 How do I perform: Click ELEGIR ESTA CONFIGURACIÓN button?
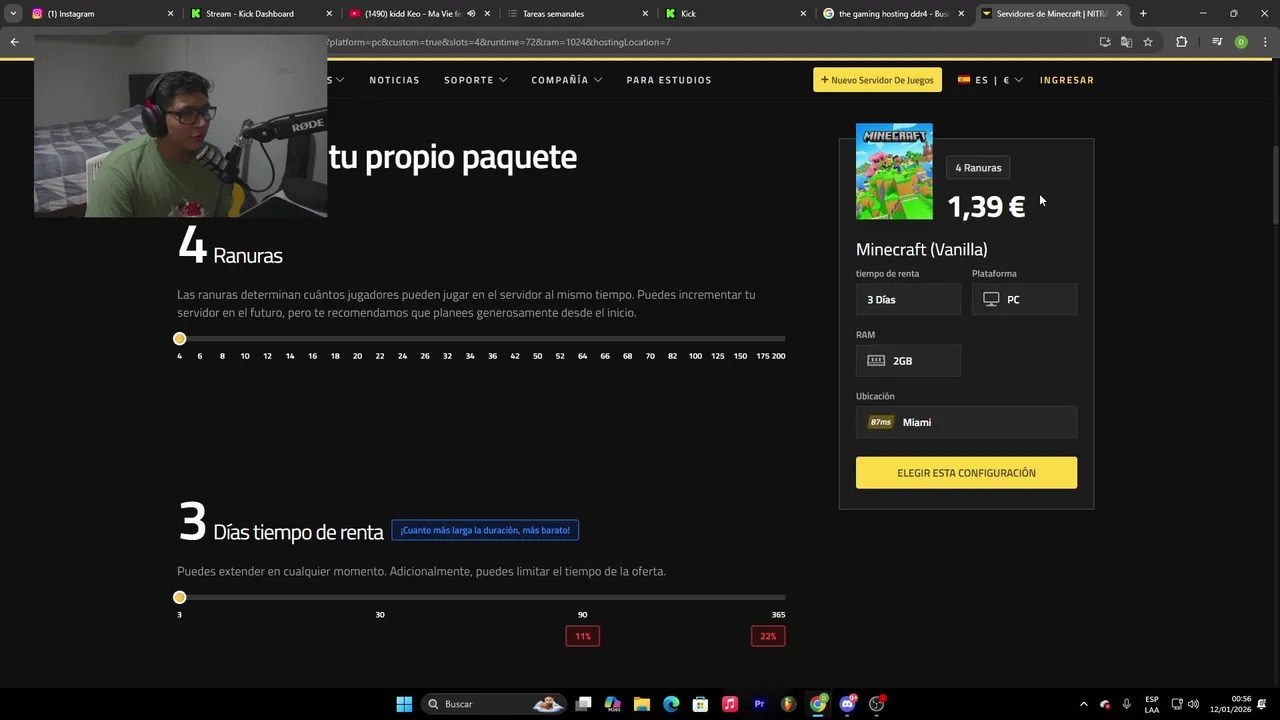pos(966,473)
